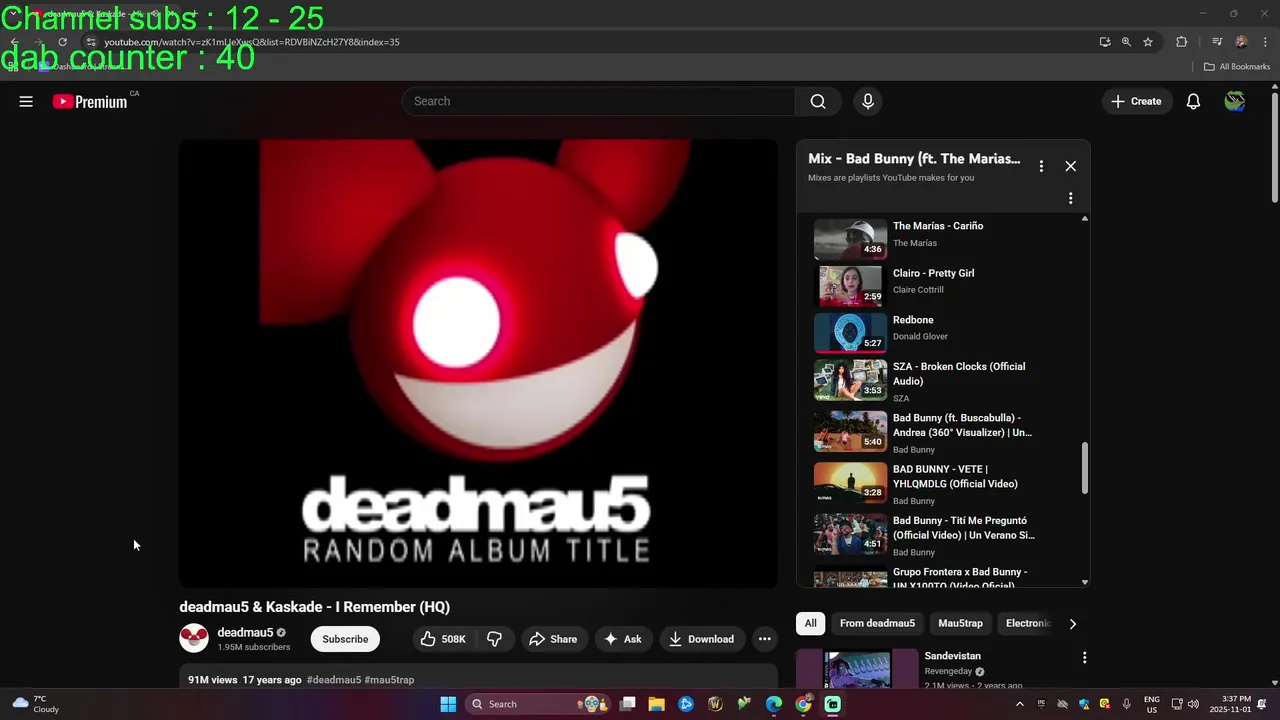Open options for Sandevistan recommended video
Viewport: 1280px width, 720px height.
(1084, 657)
